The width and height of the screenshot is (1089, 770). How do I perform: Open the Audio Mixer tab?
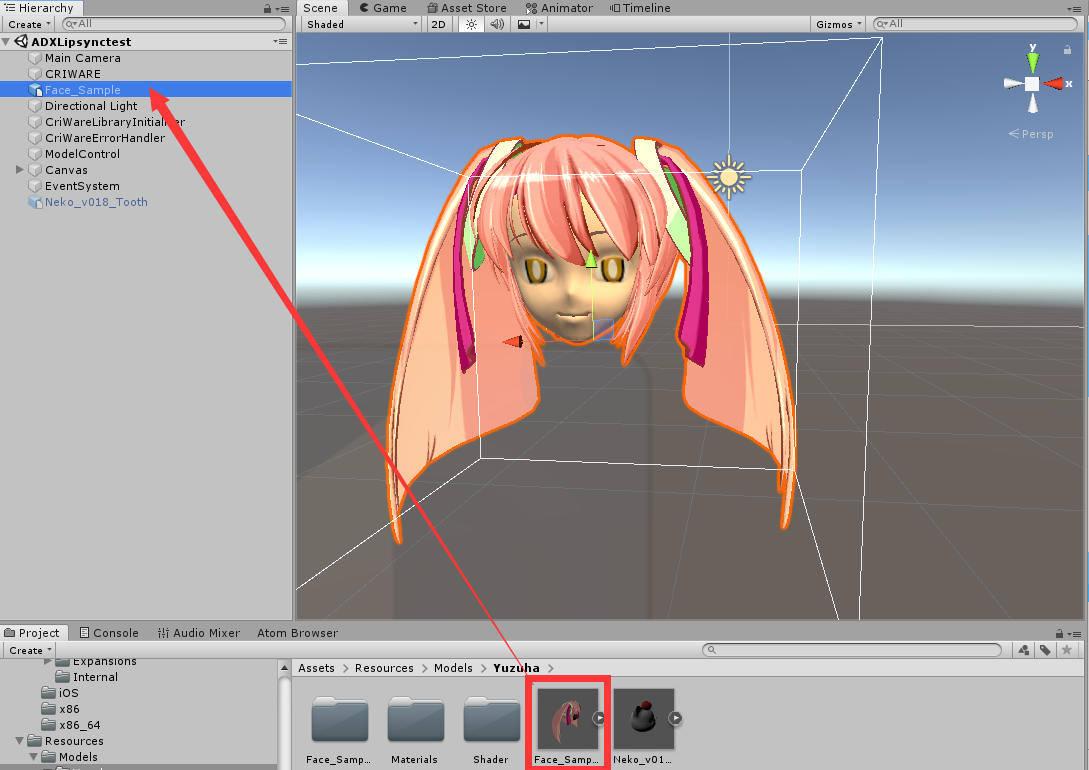199,633
